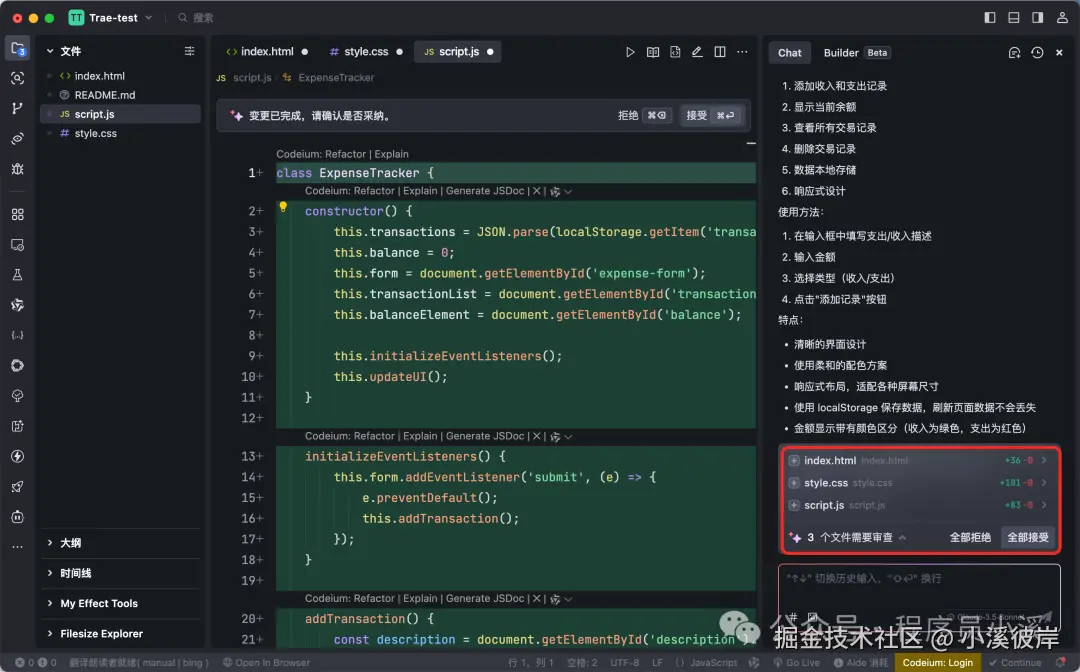Split the editor using the split-pane icon
Screen dimensions: 1080x672
point(719,51)
